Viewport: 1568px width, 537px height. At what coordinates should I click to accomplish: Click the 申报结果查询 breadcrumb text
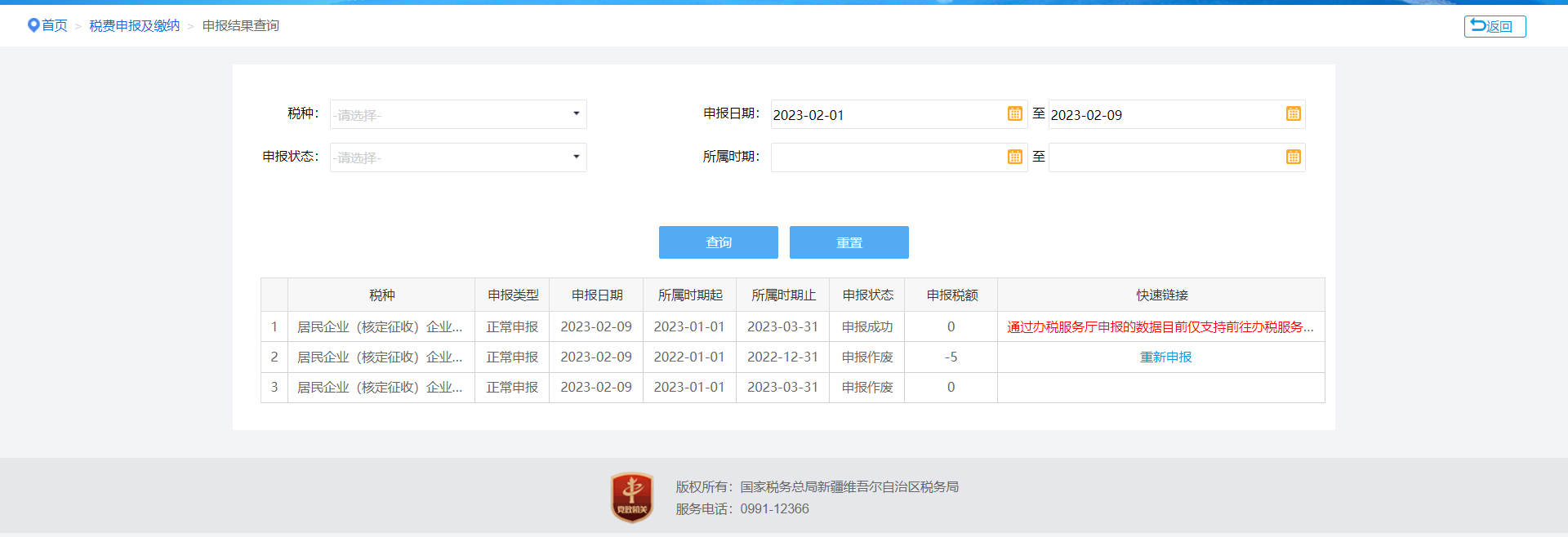(241, 25)
